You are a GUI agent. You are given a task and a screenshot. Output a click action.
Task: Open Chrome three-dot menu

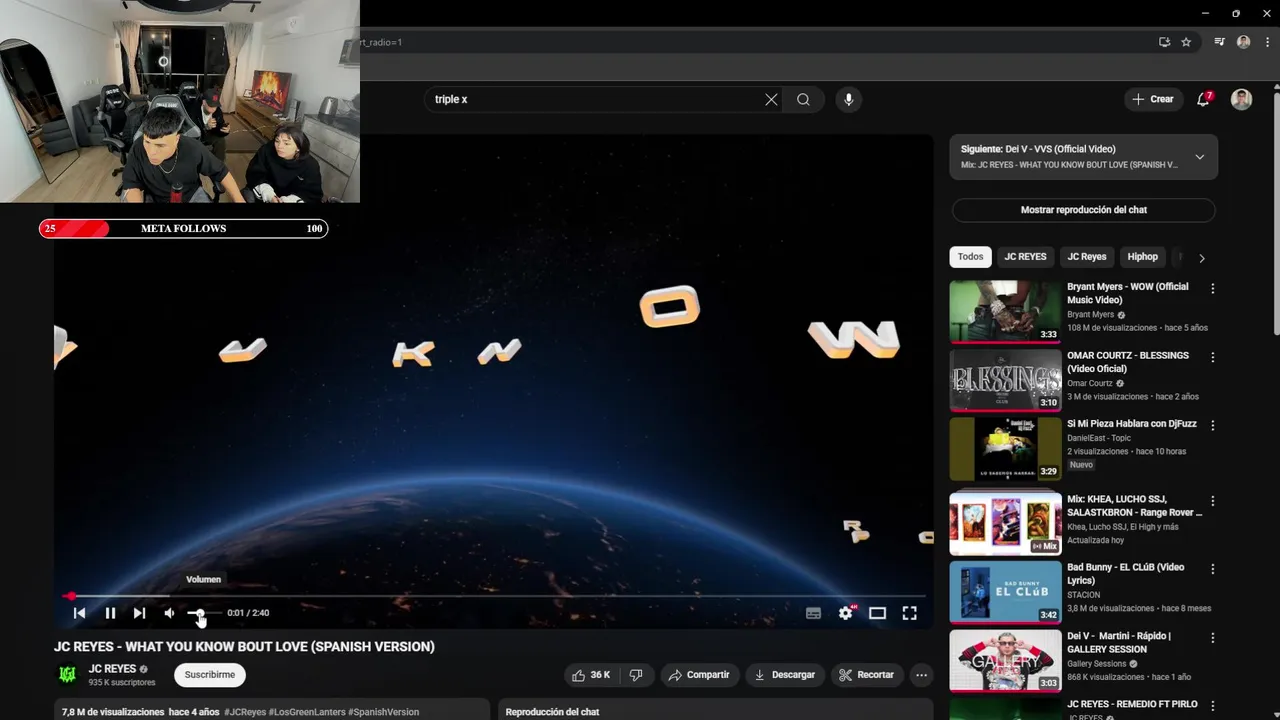1266,42
